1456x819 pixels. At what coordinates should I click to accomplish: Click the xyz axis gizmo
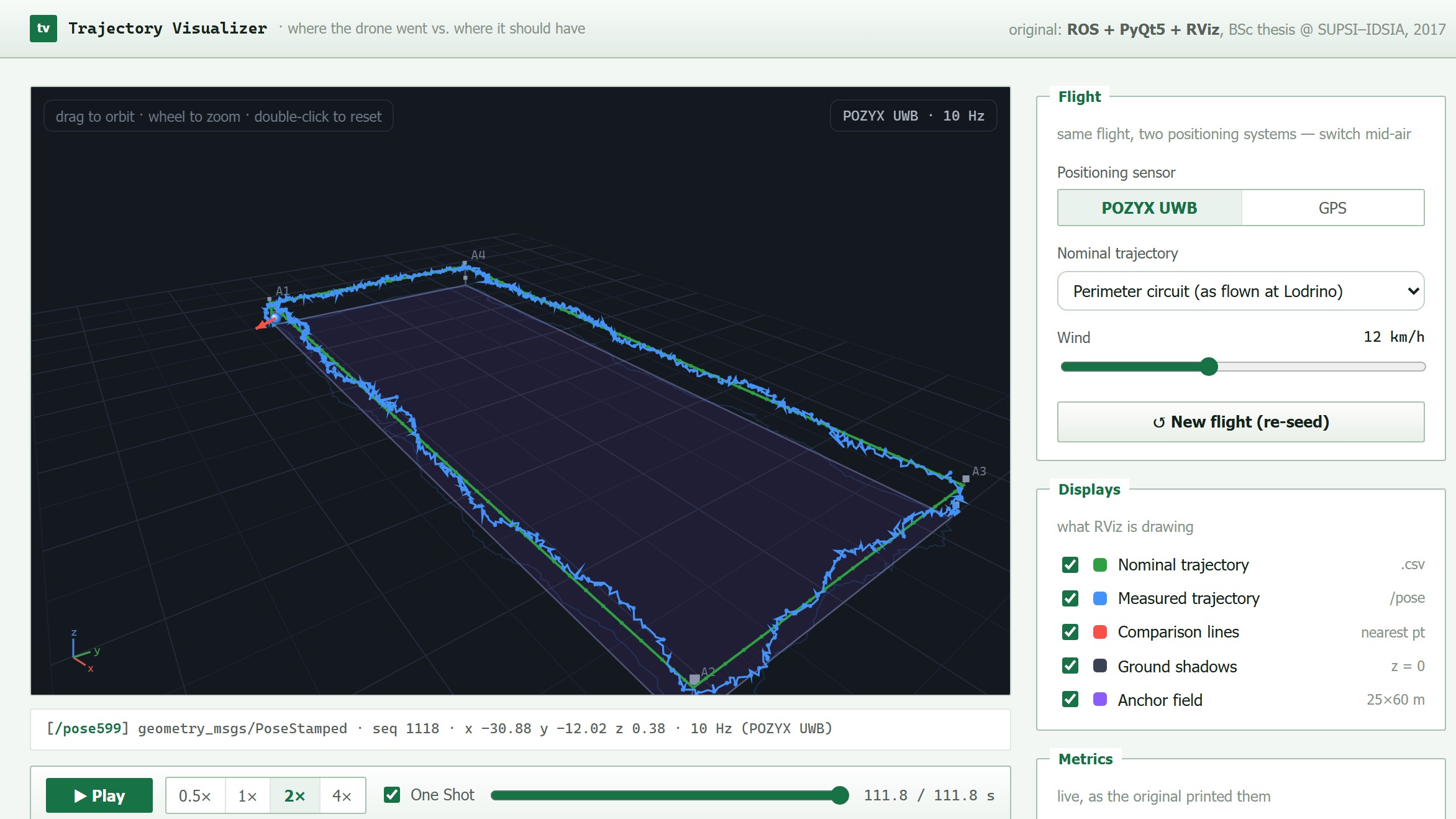tap(84, 651)
